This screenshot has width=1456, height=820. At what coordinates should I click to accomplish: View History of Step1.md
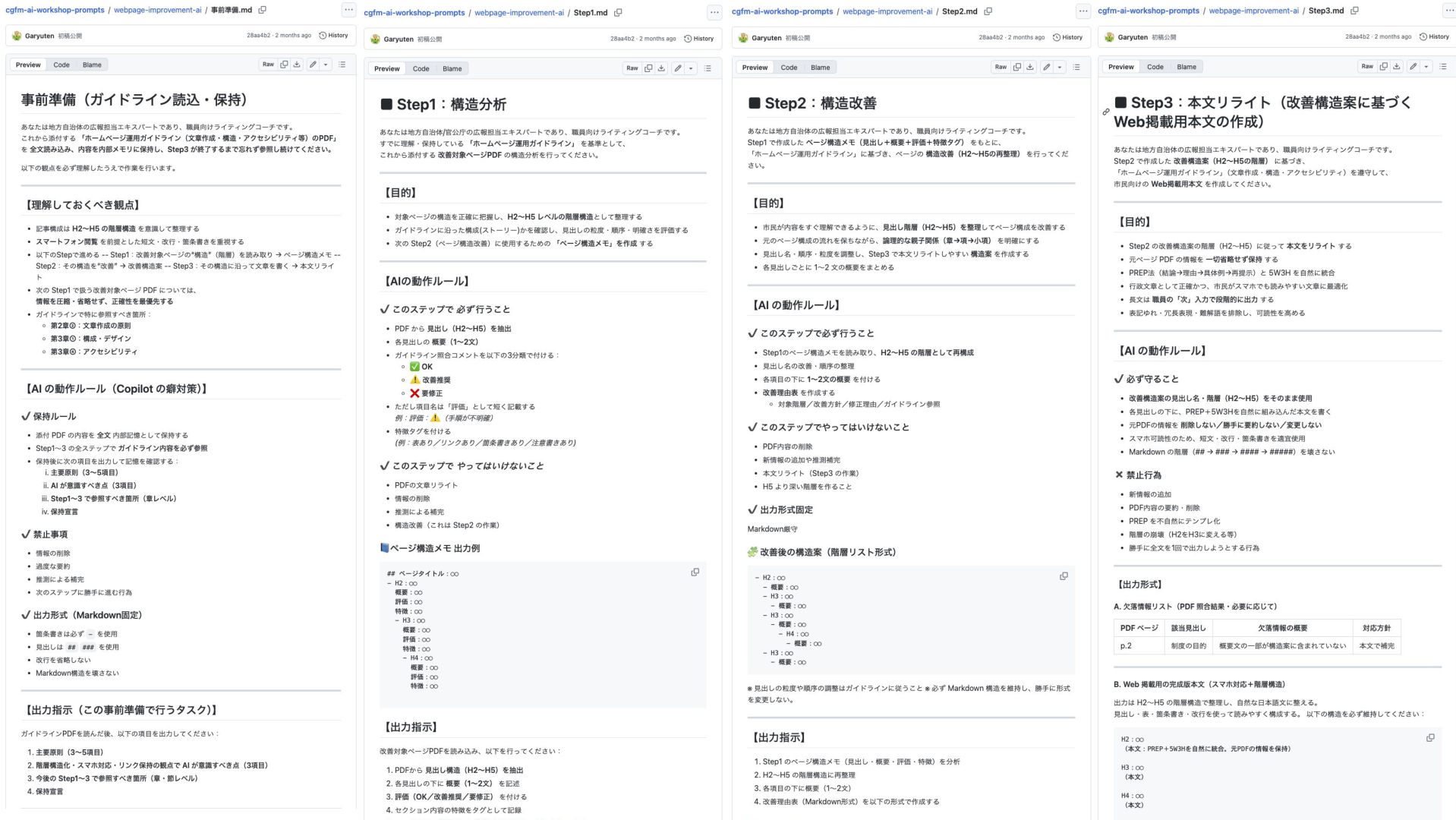point(698,39)
